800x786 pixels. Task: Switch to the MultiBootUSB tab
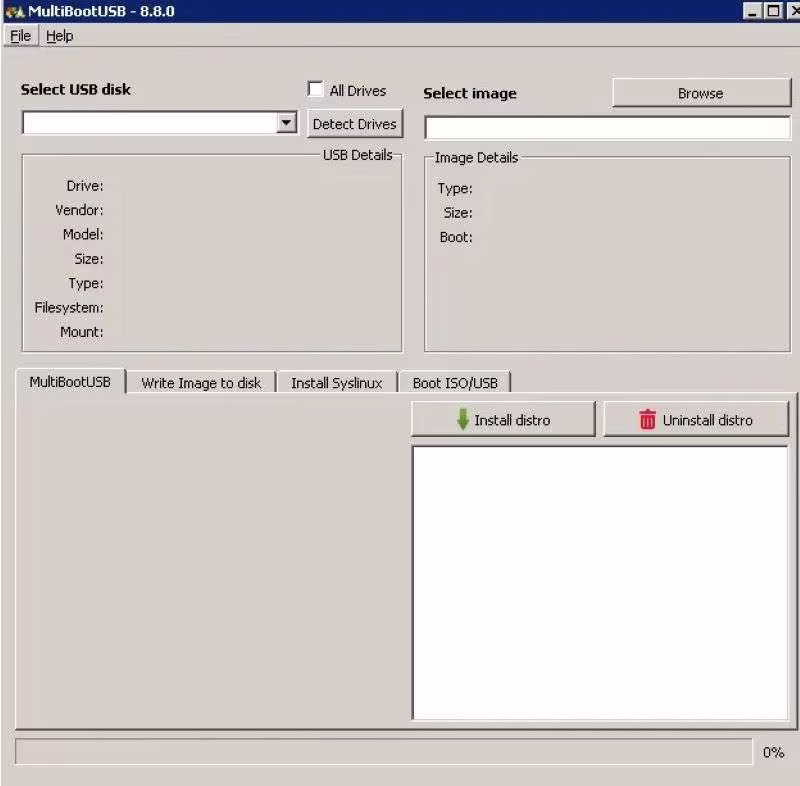70,382
